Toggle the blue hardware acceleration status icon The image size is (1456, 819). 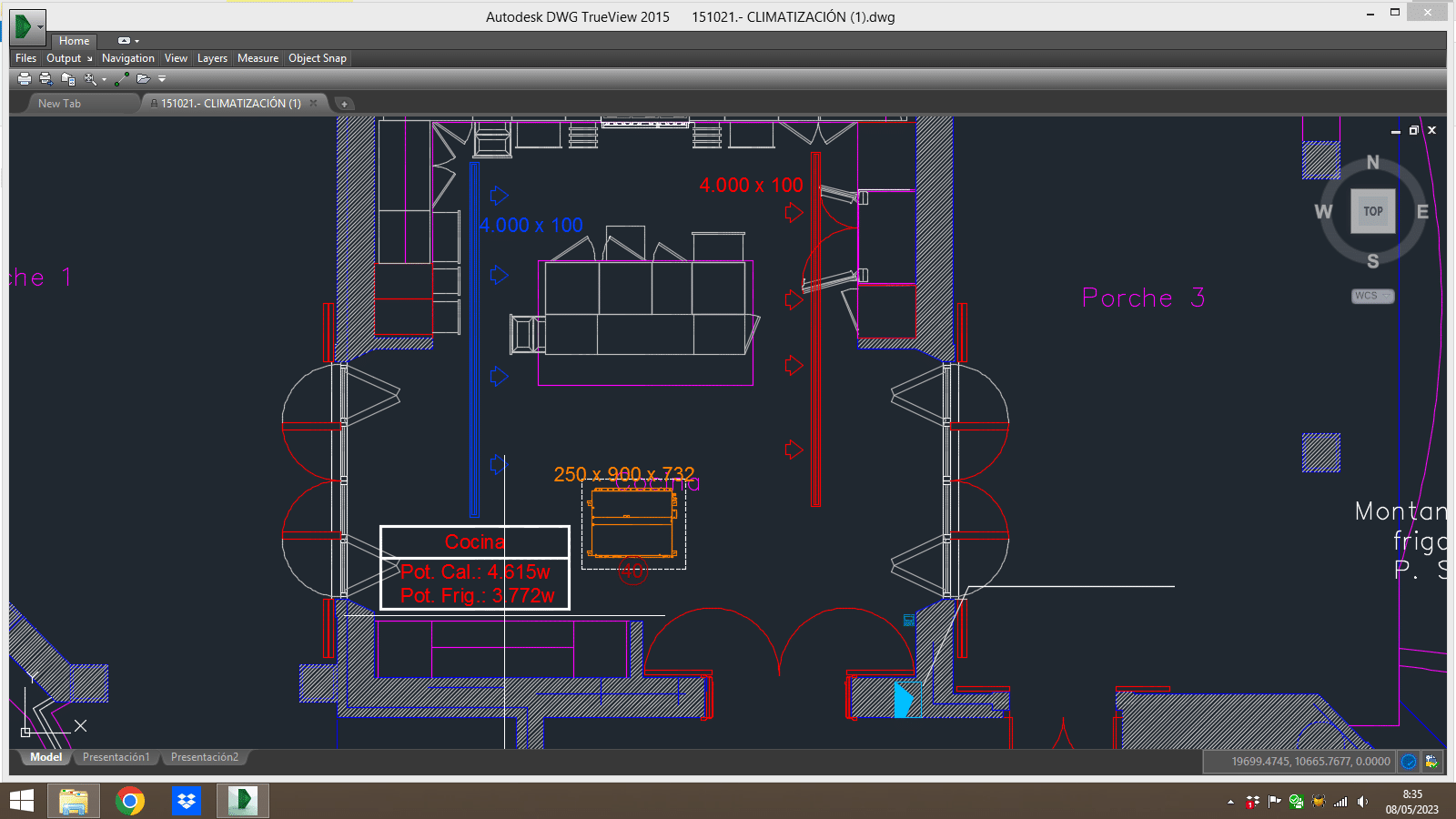click(1409, 762)
